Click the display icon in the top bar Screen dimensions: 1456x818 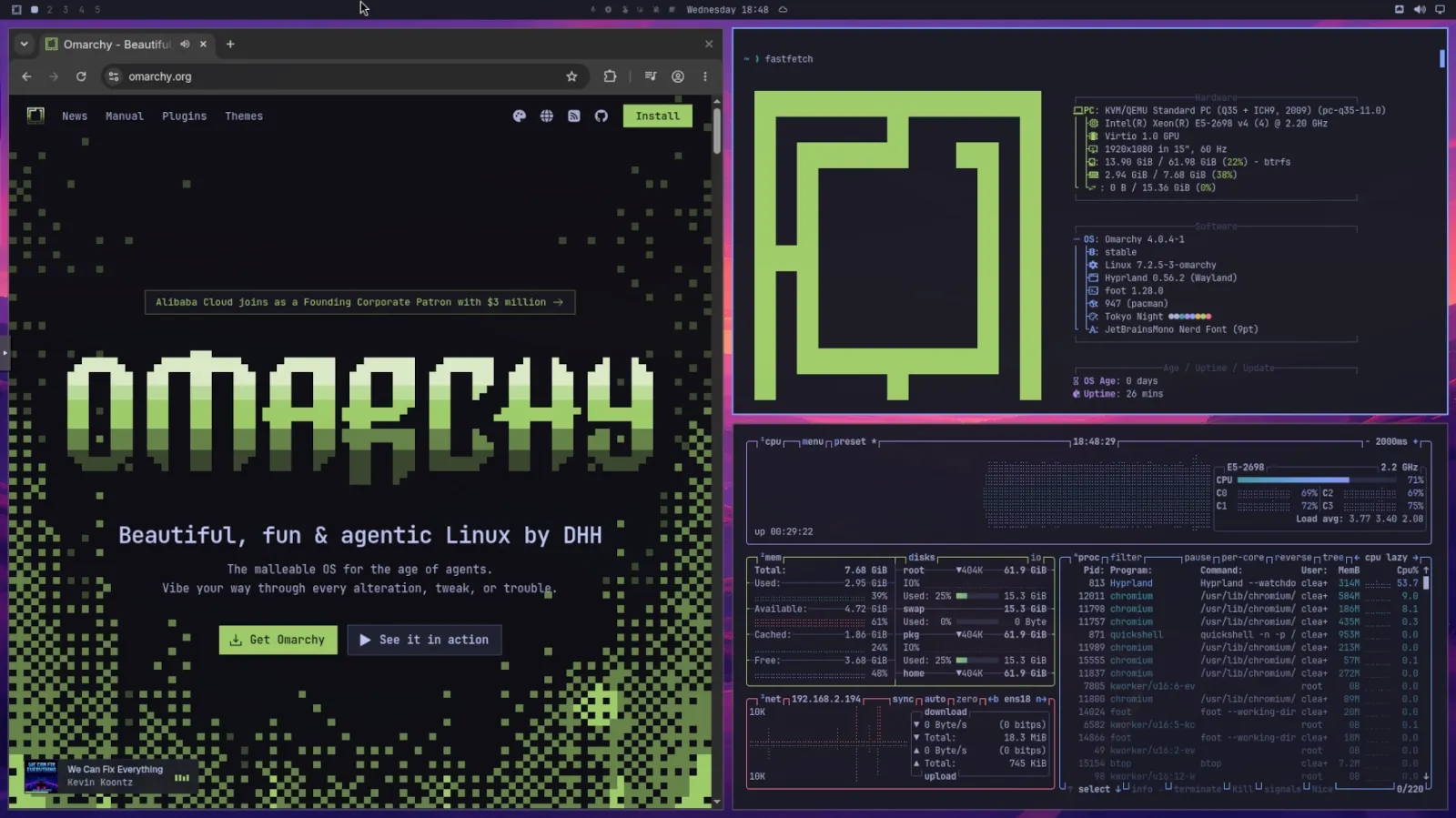1440,9
